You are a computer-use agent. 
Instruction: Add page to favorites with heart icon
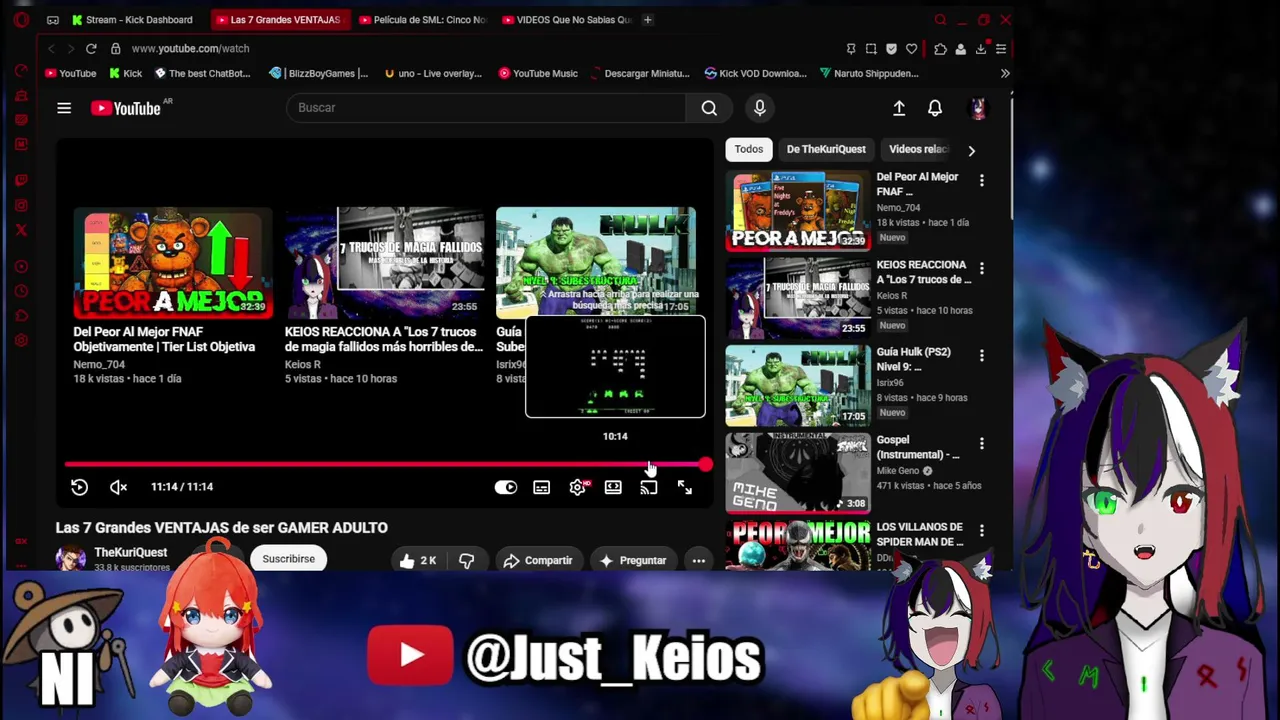point(911,49)
